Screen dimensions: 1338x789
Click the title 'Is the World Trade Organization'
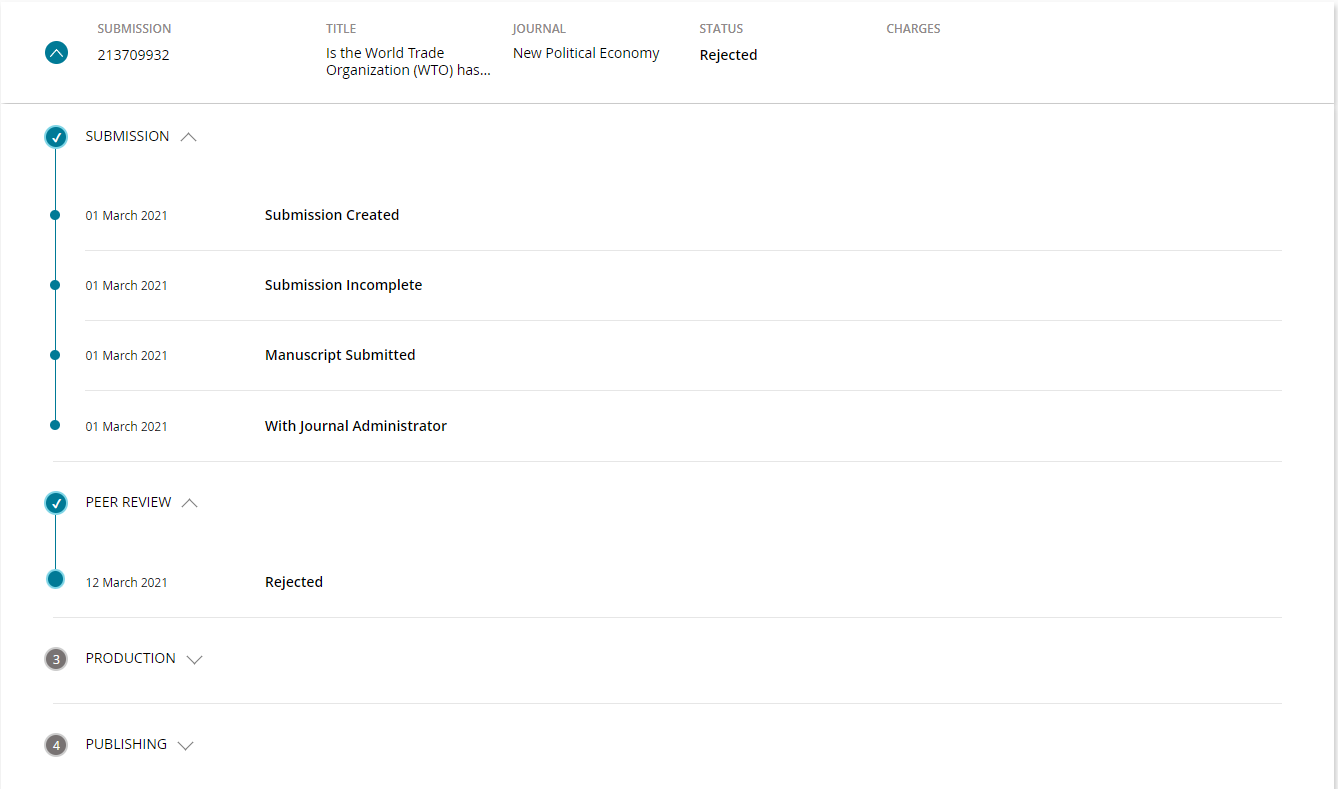tap(408, 61)
